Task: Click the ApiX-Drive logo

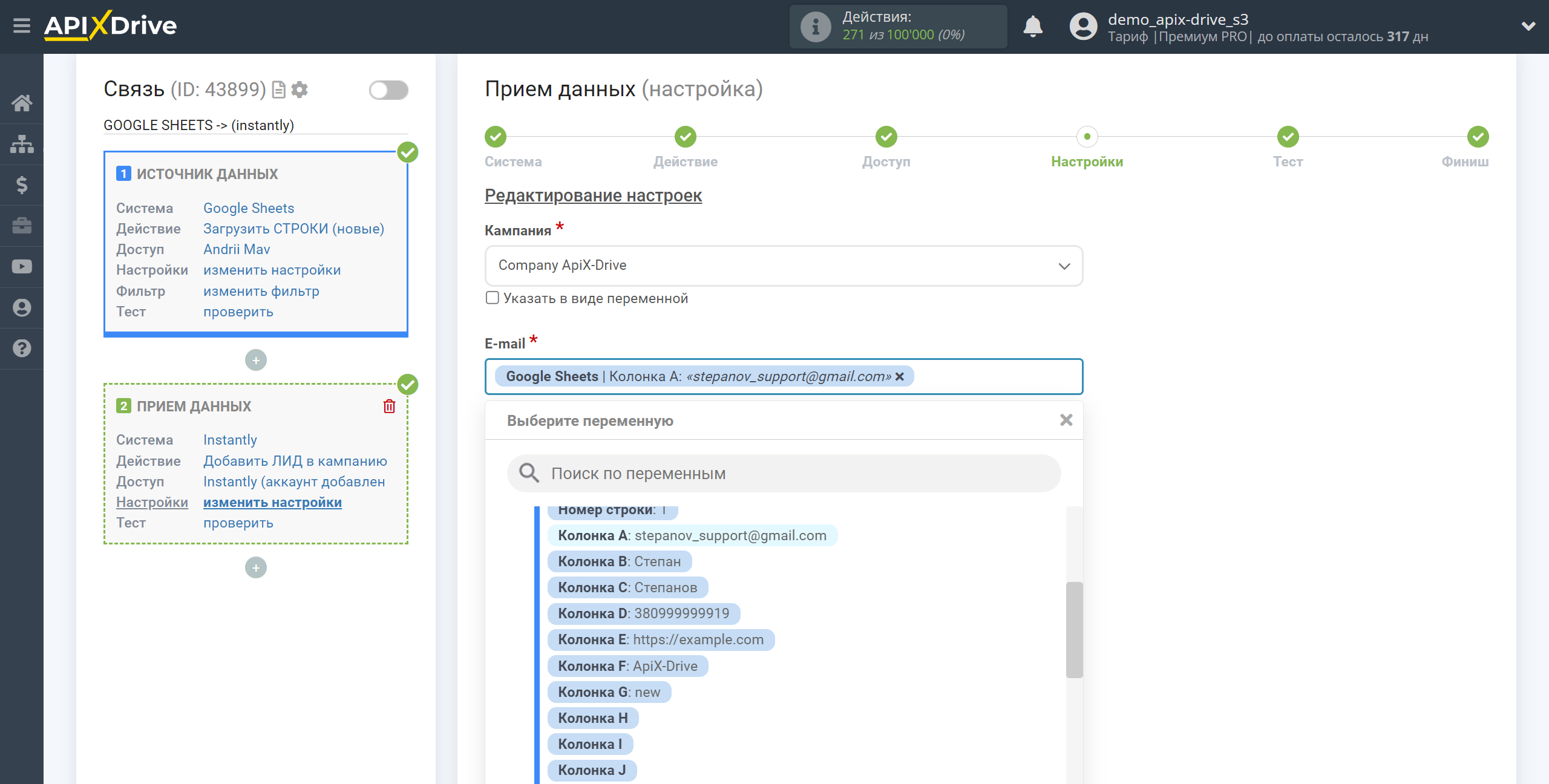Action: [x=111, y=25]
